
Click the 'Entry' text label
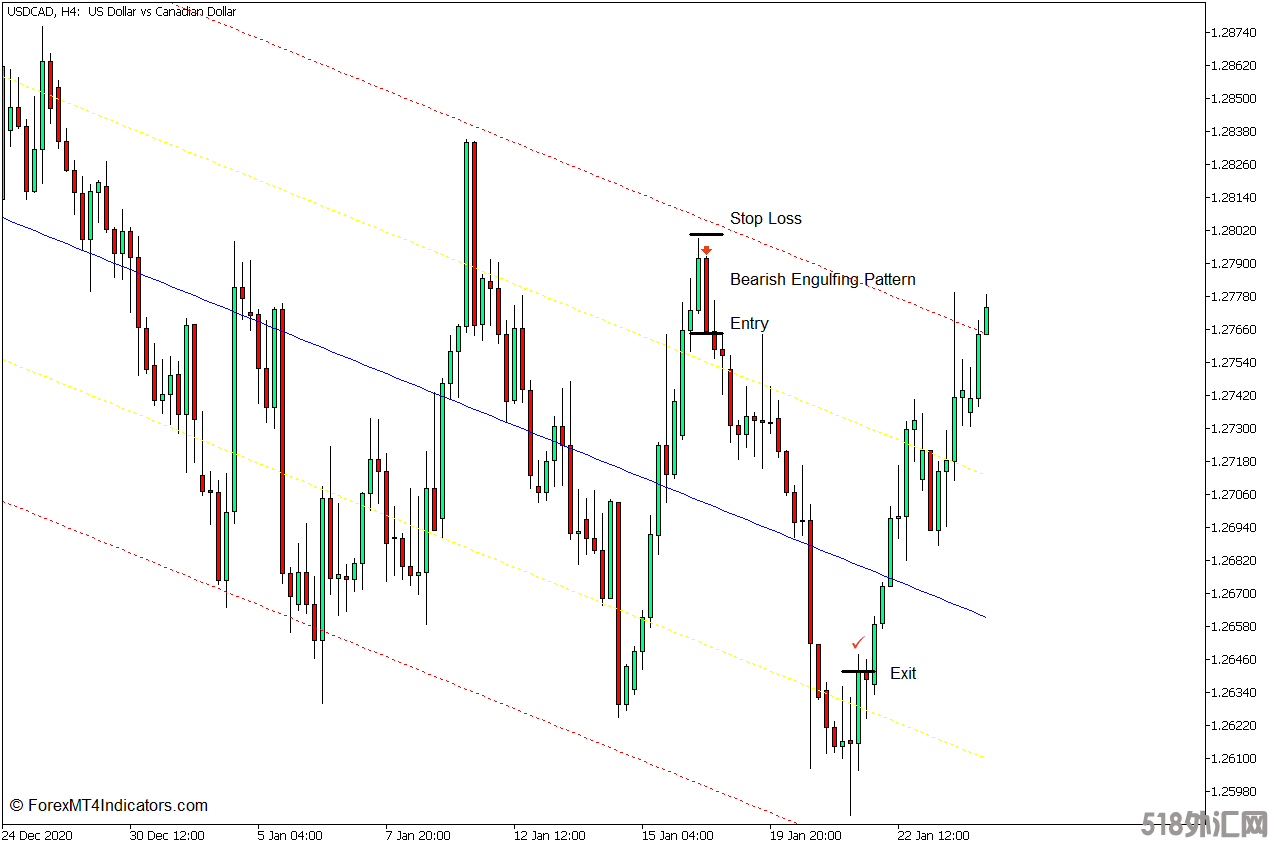tap(749, 323)
